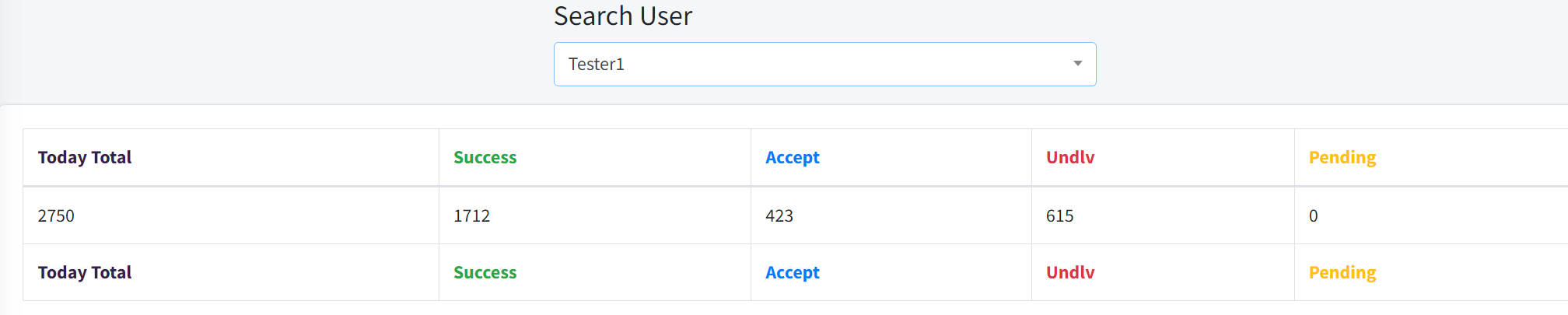Click the red Undlv header in header row
The width and height of the screenshot is (1568, 315).
click(1070, 158)
